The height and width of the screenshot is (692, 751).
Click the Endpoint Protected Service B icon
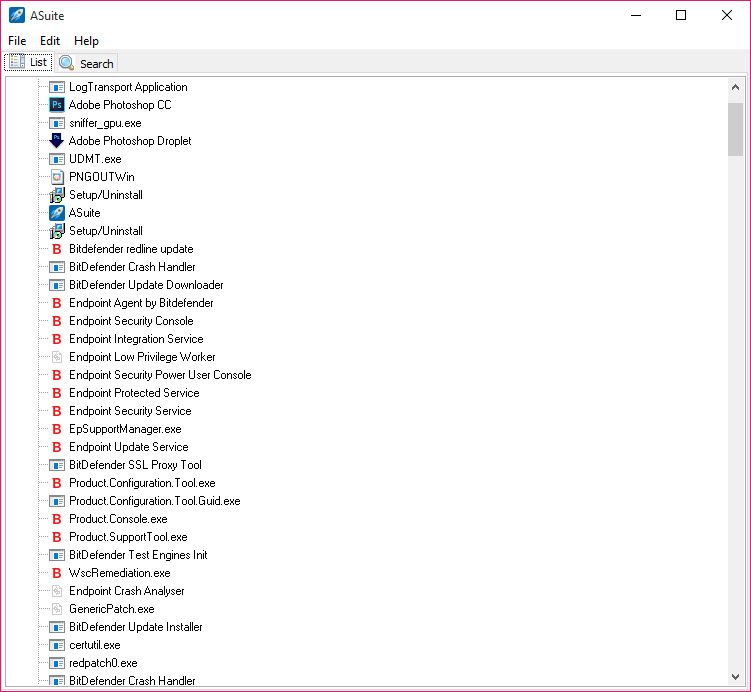(57, 393)
